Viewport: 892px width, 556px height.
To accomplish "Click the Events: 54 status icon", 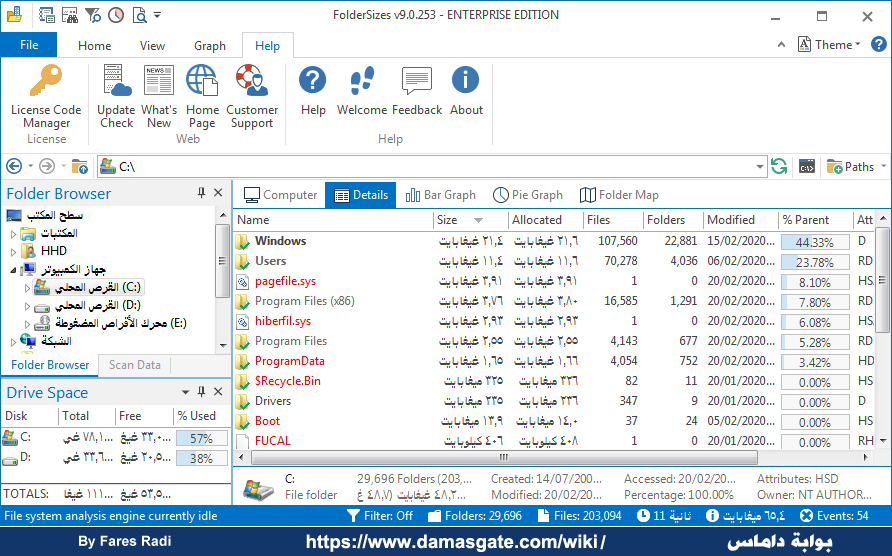I will point(806,516).
